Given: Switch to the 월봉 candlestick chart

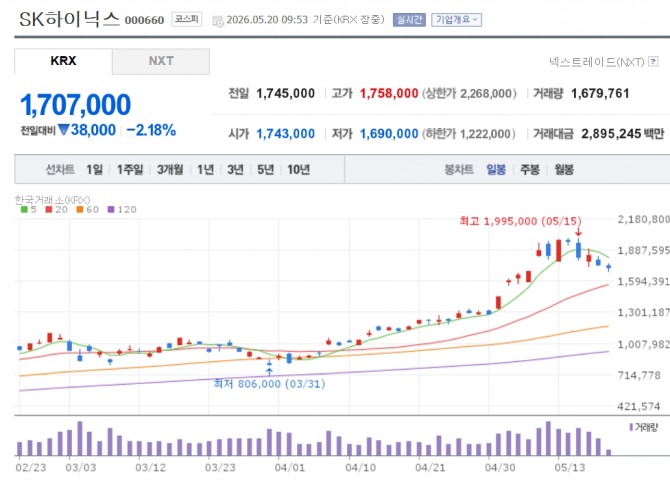Looking at the screenshot, I should [564, 170].
